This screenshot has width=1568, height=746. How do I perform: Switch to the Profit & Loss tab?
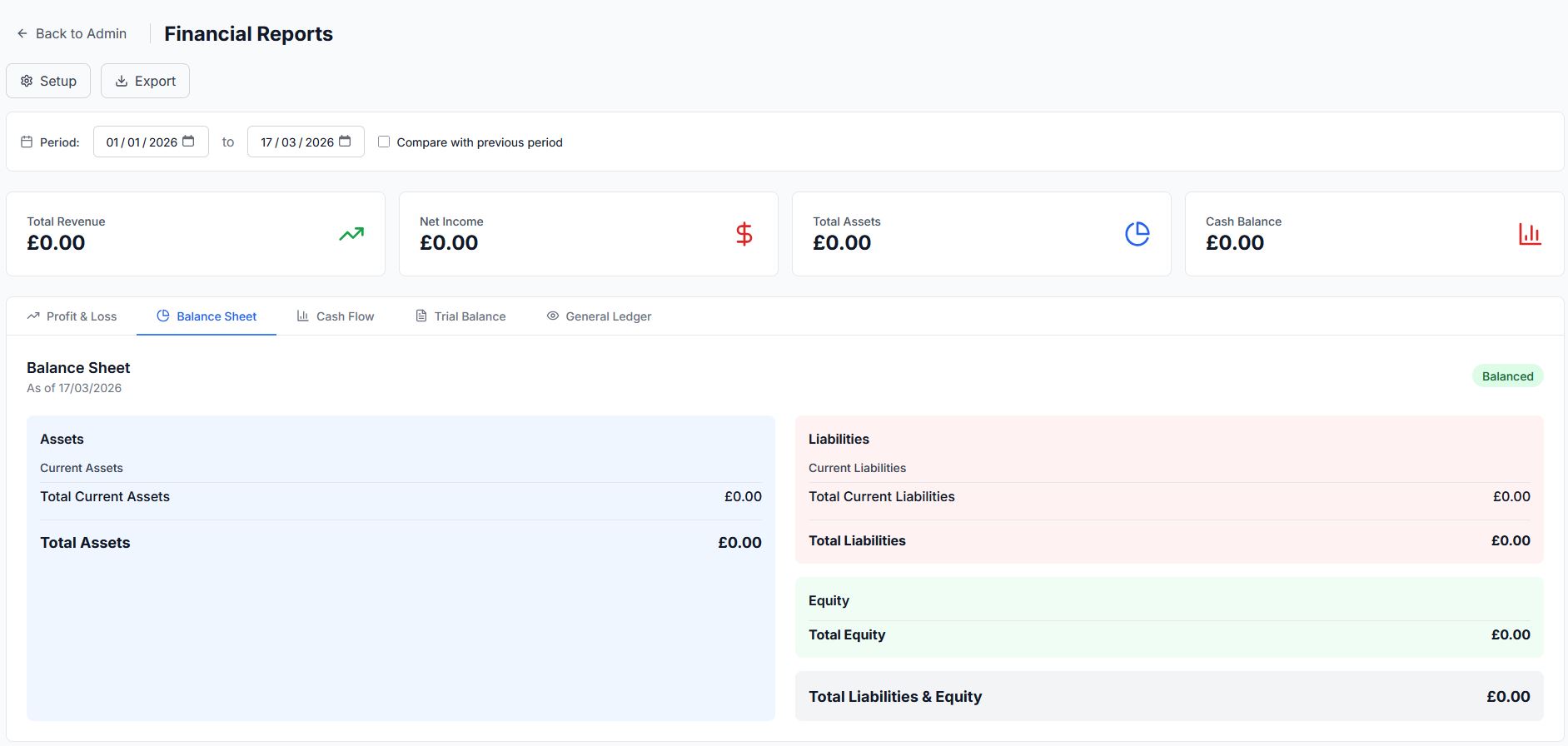(72, 316)
